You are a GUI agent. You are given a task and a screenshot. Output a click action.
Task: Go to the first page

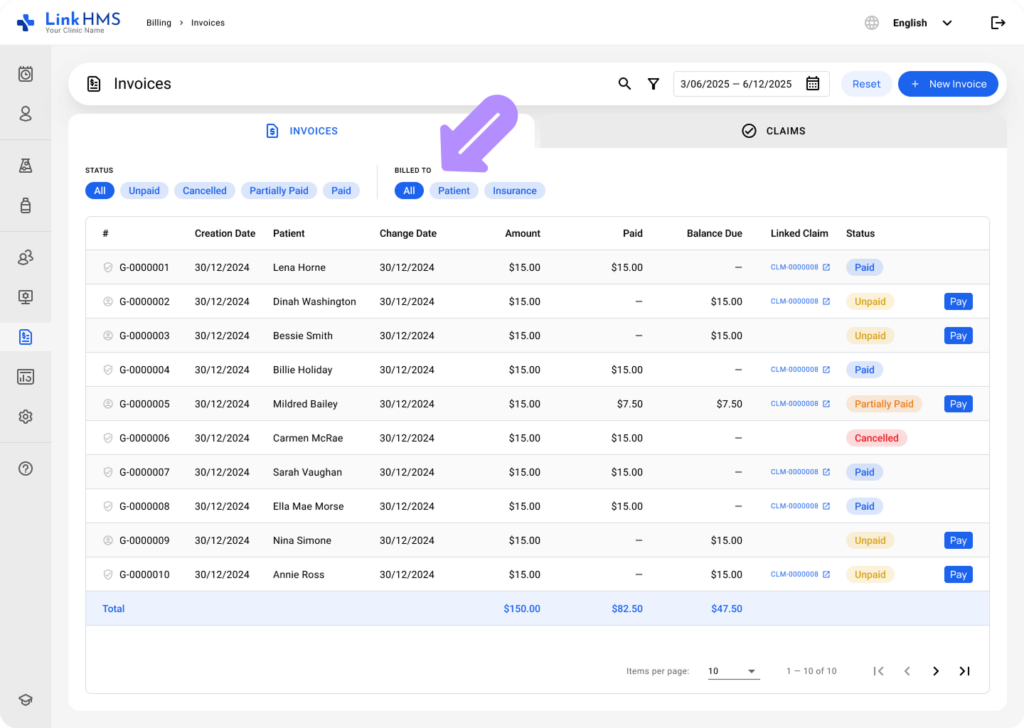coord(878,671)
